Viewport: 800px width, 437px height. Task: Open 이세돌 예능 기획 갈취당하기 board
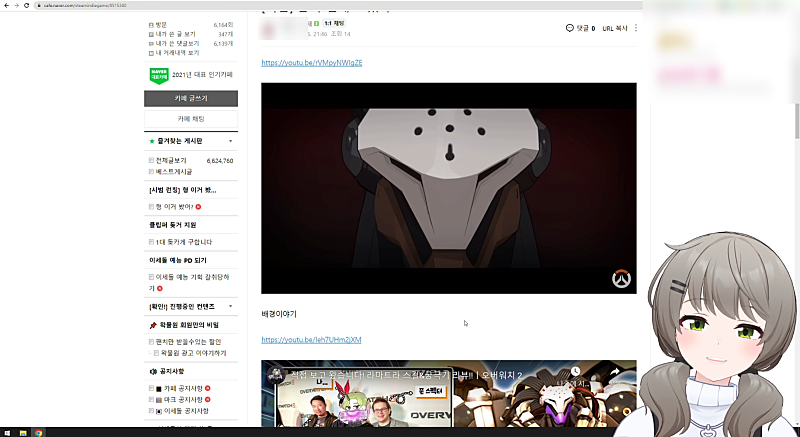coord(189,282)
